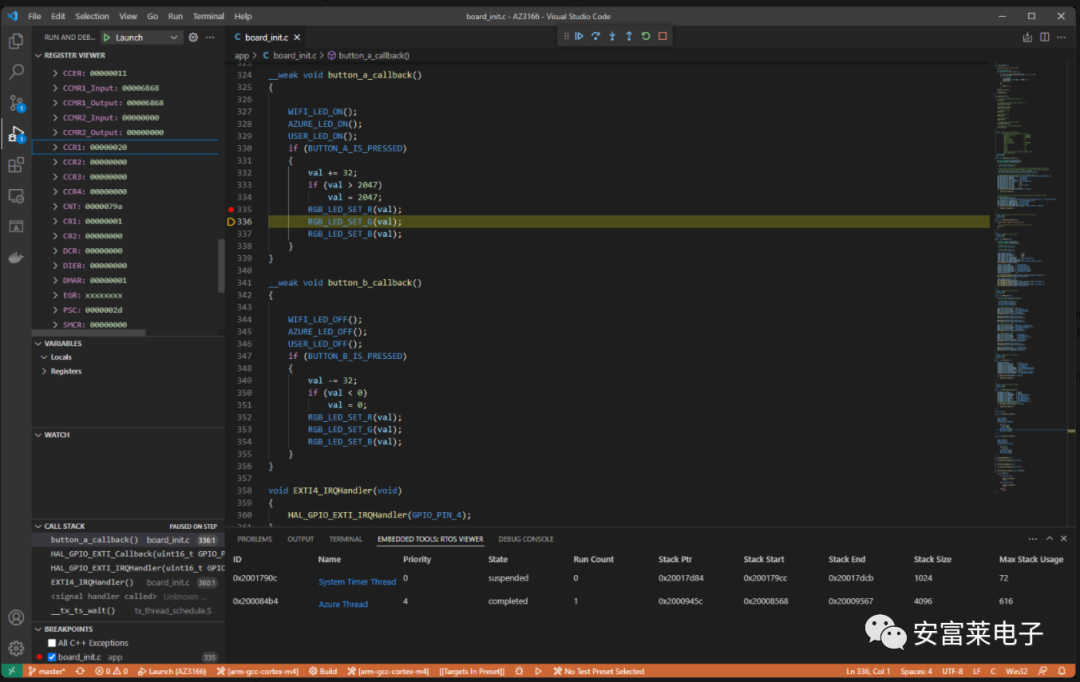The height and width of the screenshot is (682, 1080).
Task: Open the Search view in activity bar
Action: [16, 72]
